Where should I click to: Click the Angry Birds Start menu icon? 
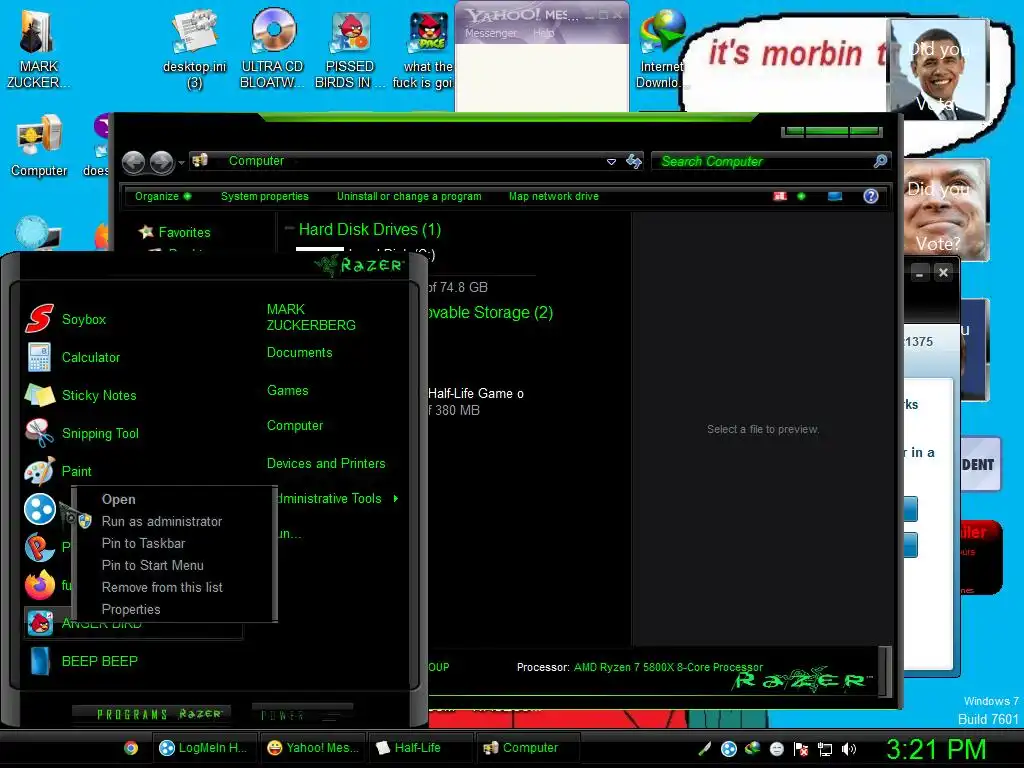tap(40, 624)
